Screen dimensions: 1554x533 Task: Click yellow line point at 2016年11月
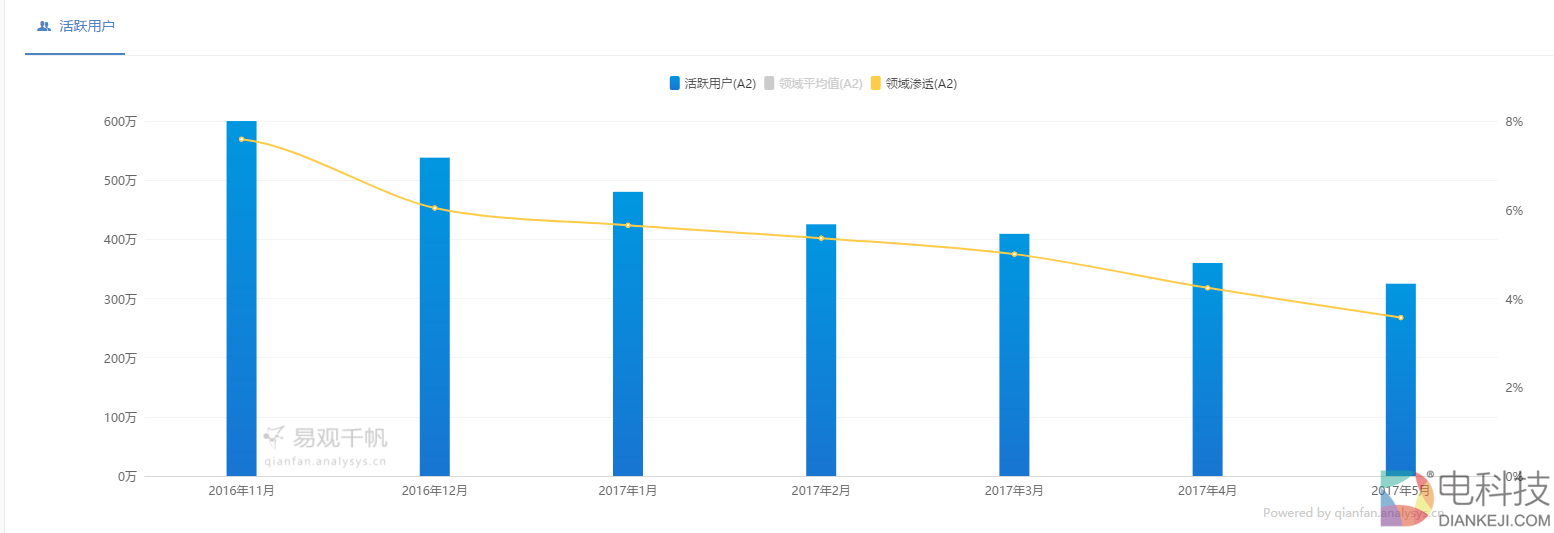(x=241, y=139)
